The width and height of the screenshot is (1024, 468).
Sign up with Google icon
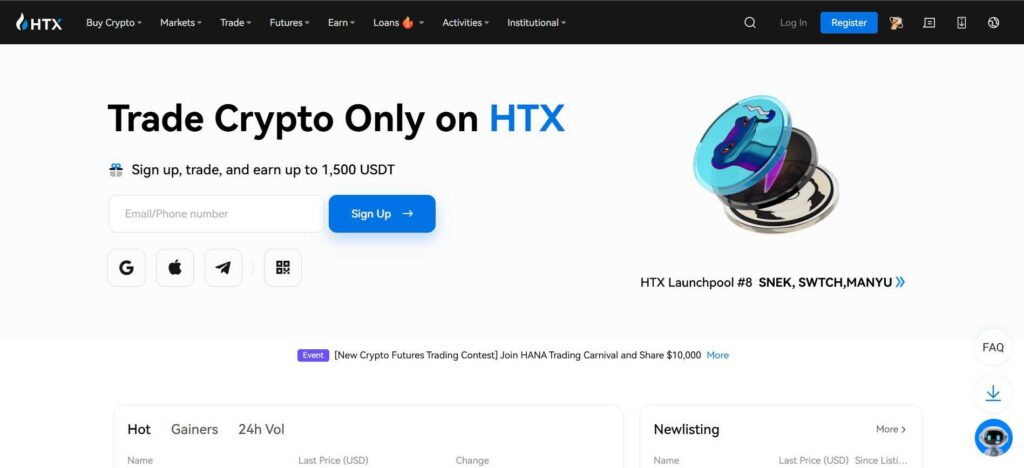126,268
